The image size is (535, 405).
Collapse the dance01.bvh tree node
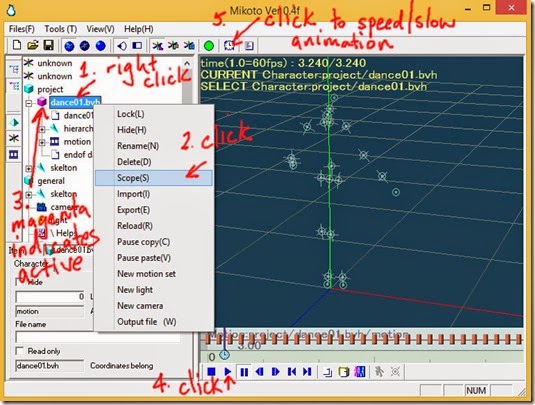pos(29,102)
